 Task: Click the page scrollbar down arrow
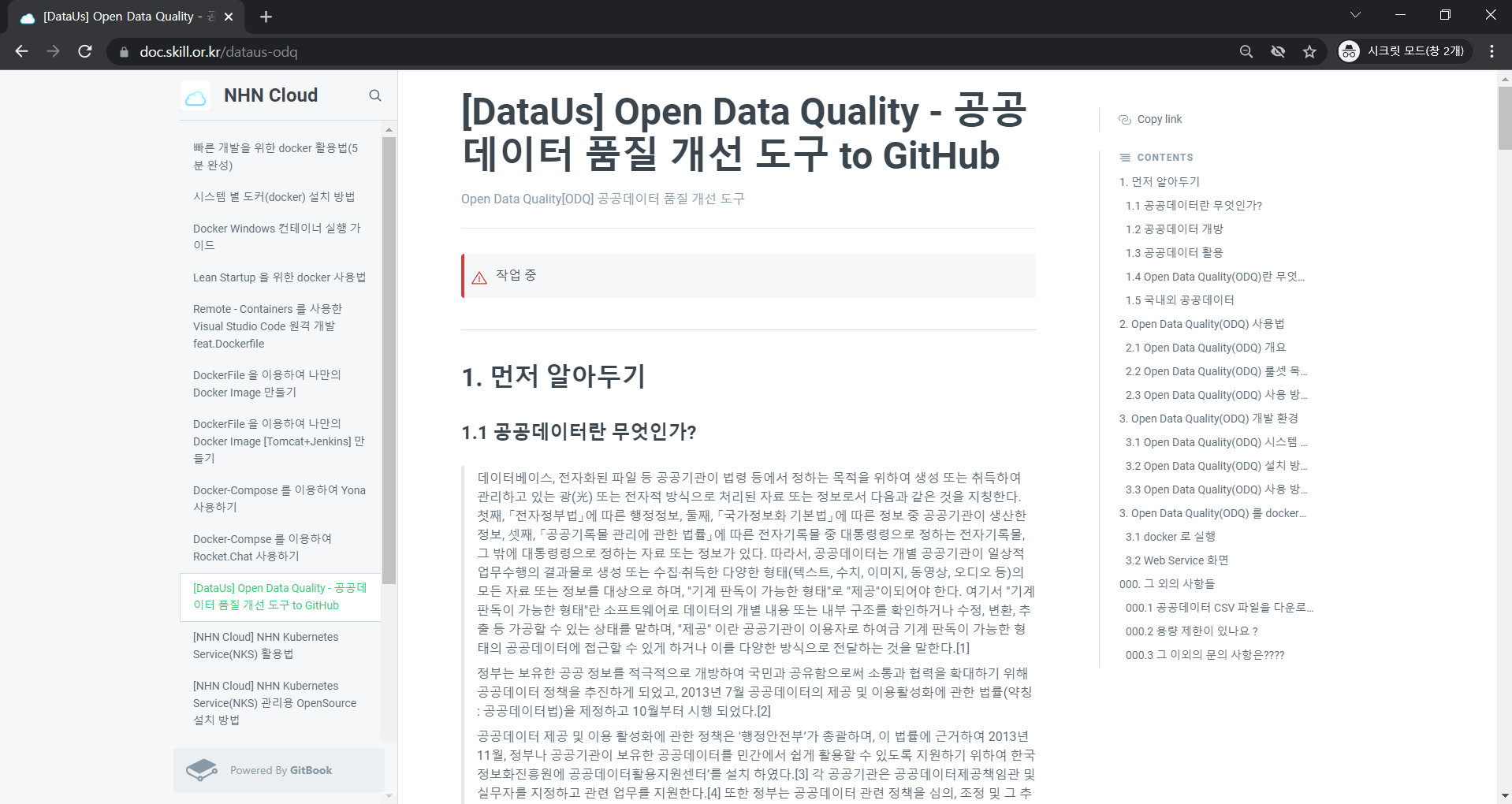pos(1505,796)
